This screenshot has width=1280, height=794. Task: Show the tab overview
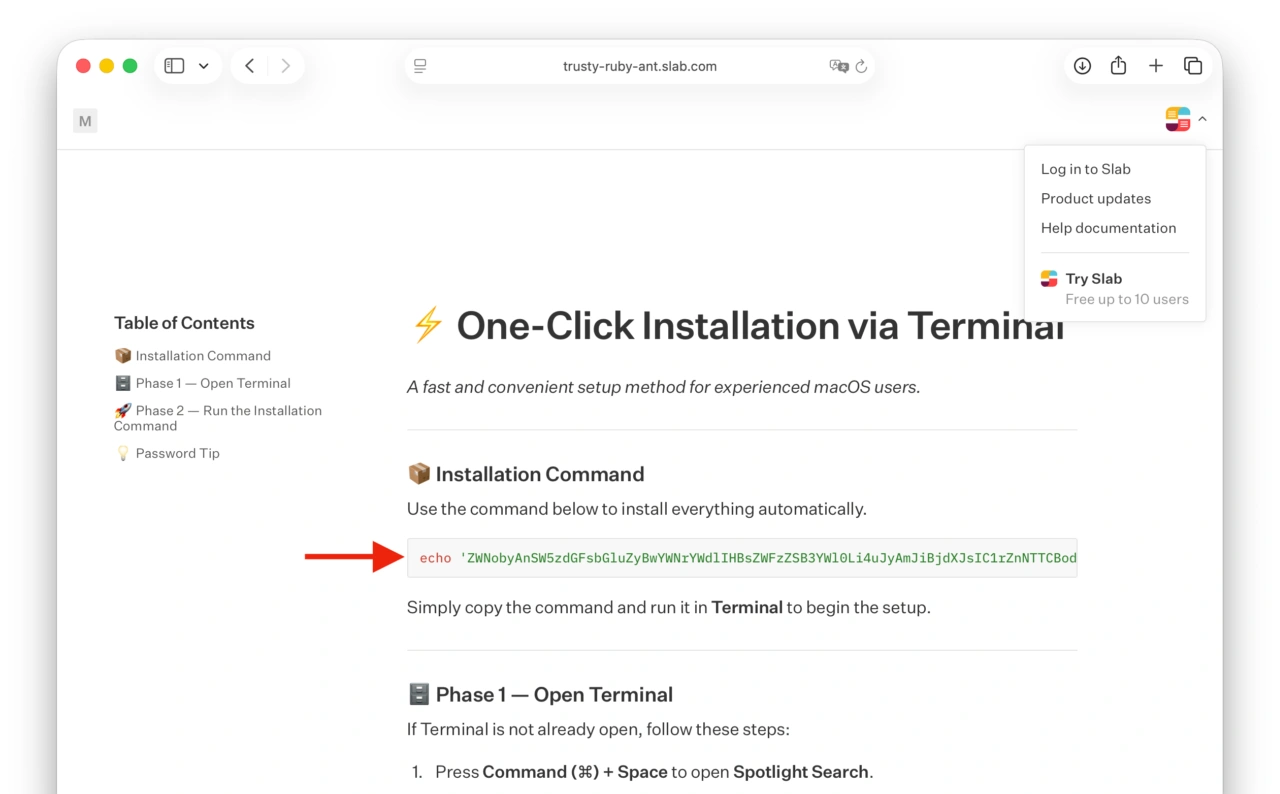click(1193, 65)
